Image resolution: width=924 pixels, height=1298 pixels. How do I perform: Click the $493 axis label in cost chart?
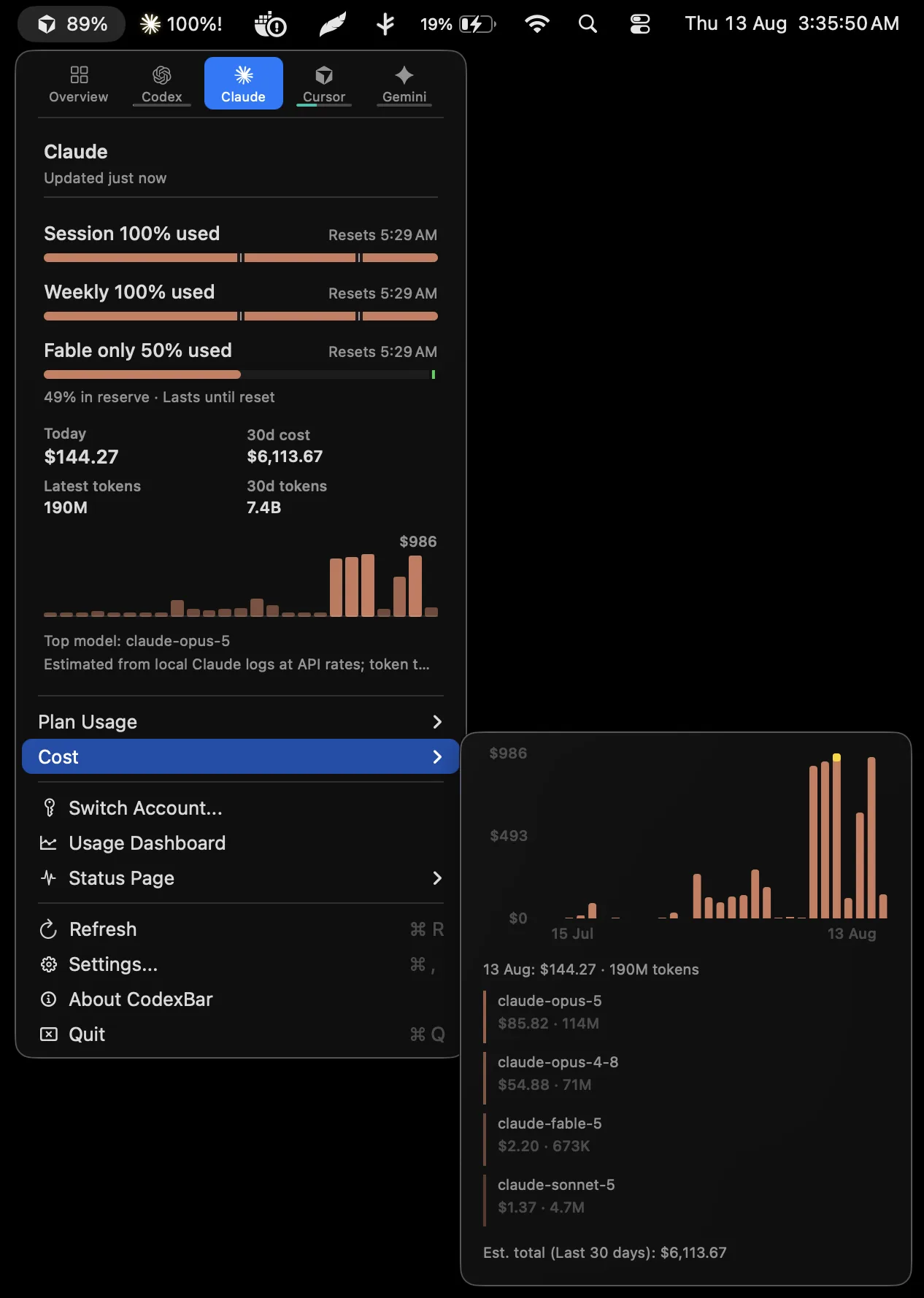click(509, 836)
